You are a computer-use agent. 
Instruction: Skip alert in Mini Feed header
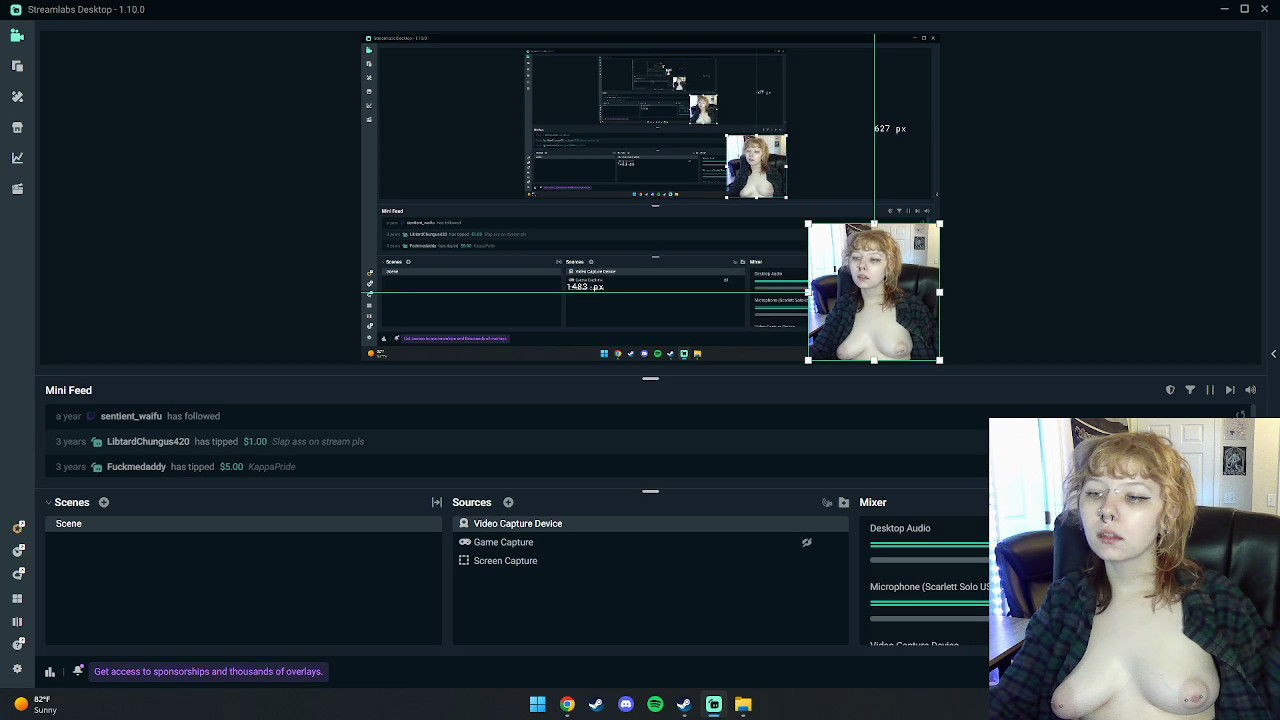tap(1230, 390)
